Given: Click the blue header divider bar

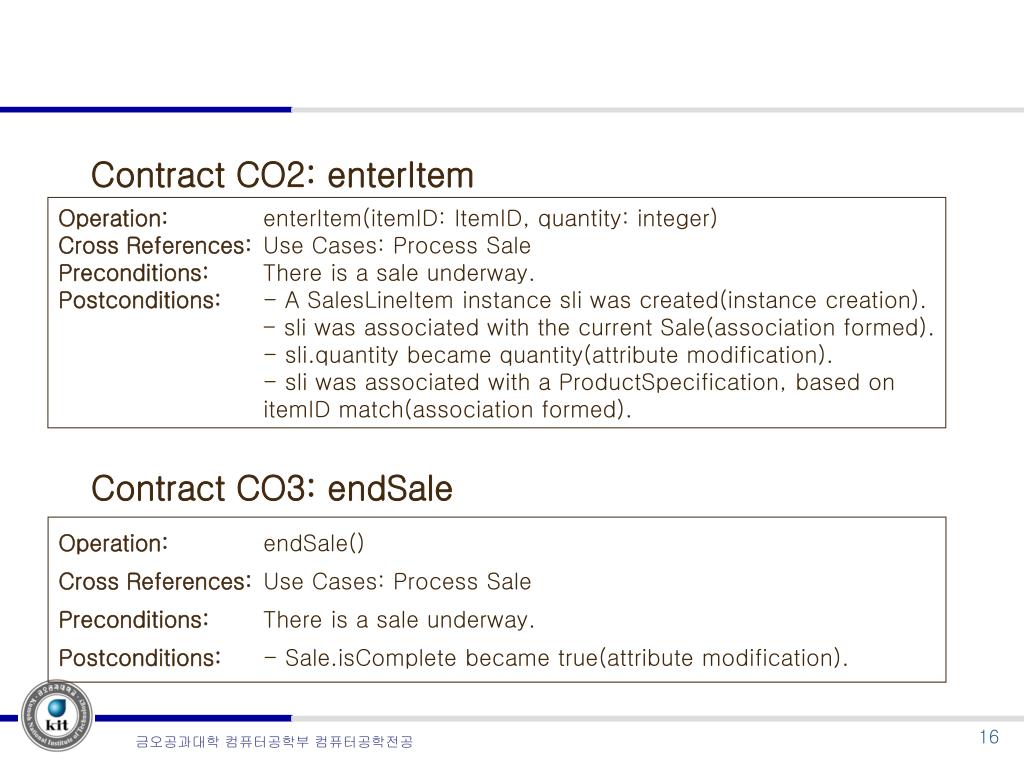Looking at the screenshot, I should pos(146,110).
